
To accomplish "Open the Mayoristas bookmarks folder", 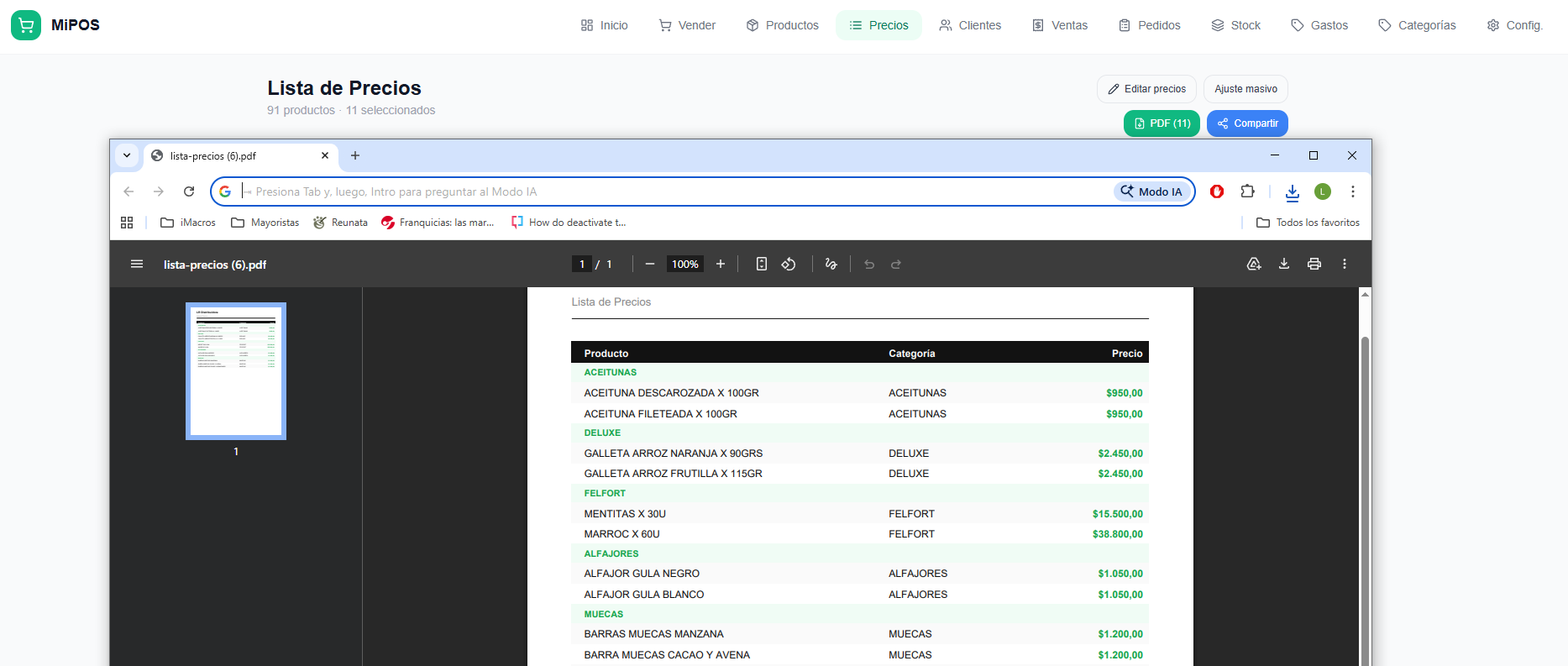I will (x=265, y=223).
